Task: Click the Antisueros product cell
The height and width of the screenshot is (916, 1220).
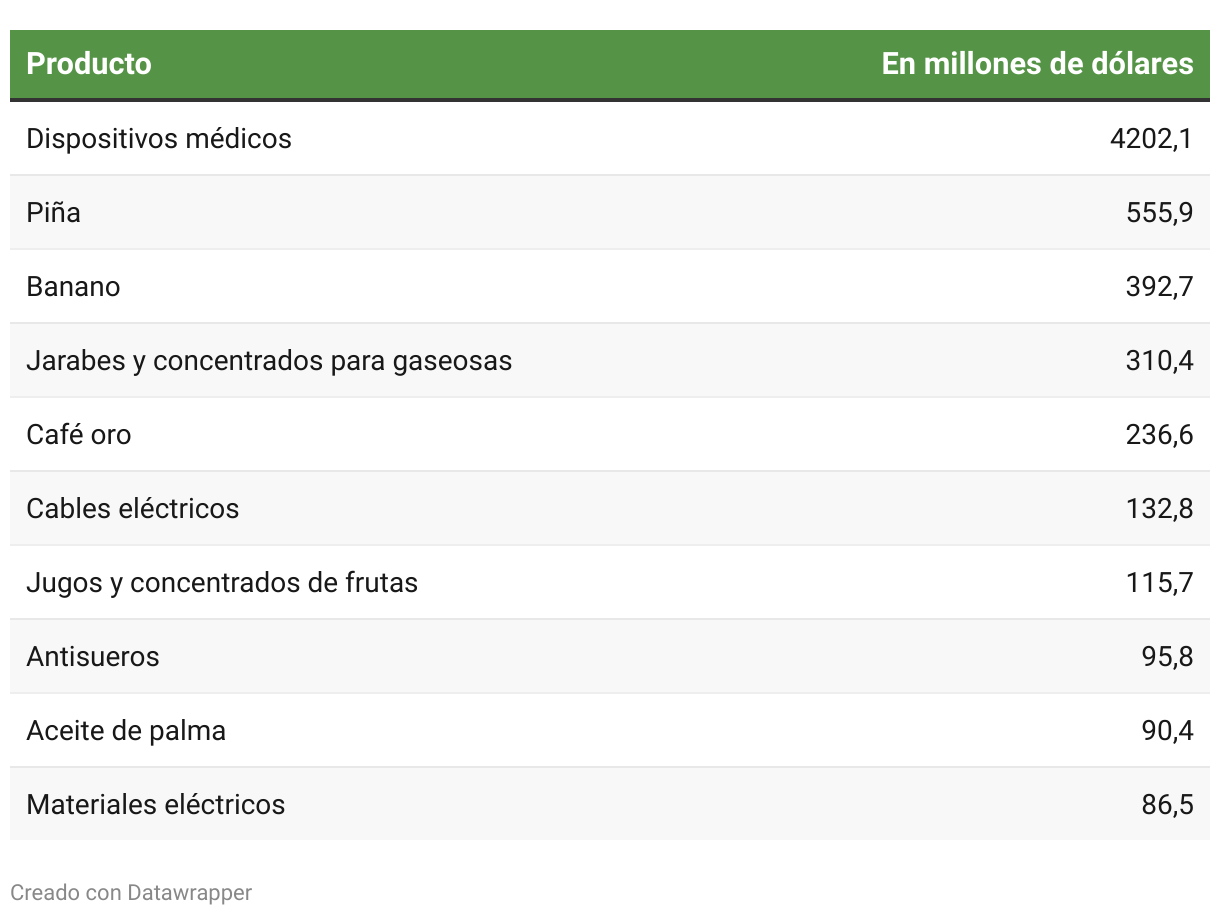Action: pos(93,656)
